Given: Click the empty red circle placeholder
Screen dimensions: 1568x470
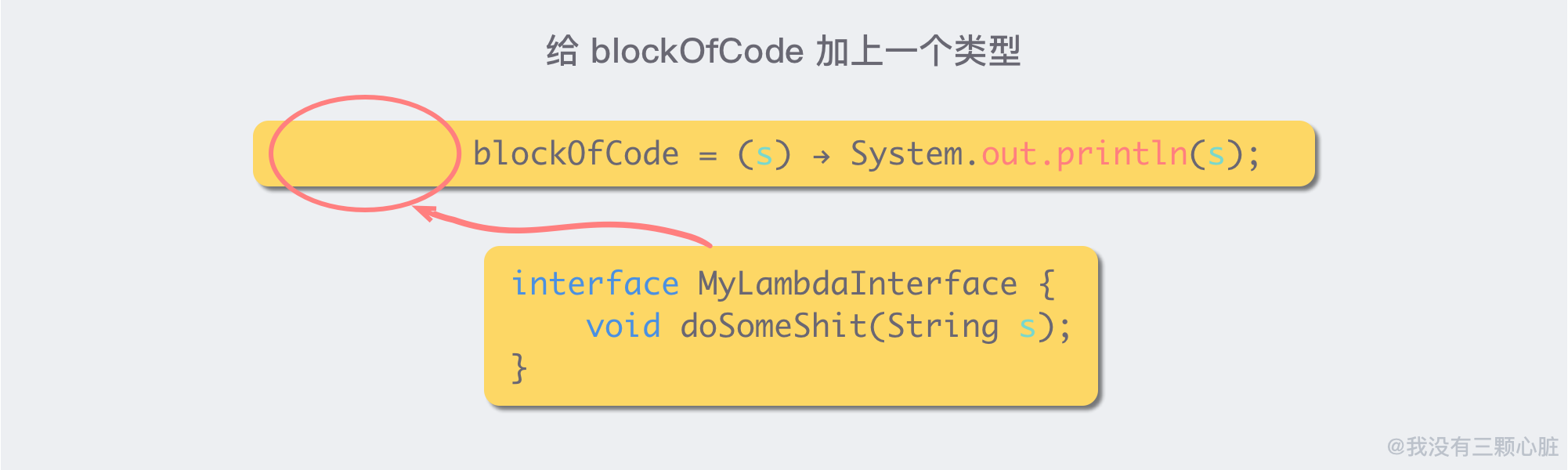Looking at the screenshot, I should [x=364, y=154].
